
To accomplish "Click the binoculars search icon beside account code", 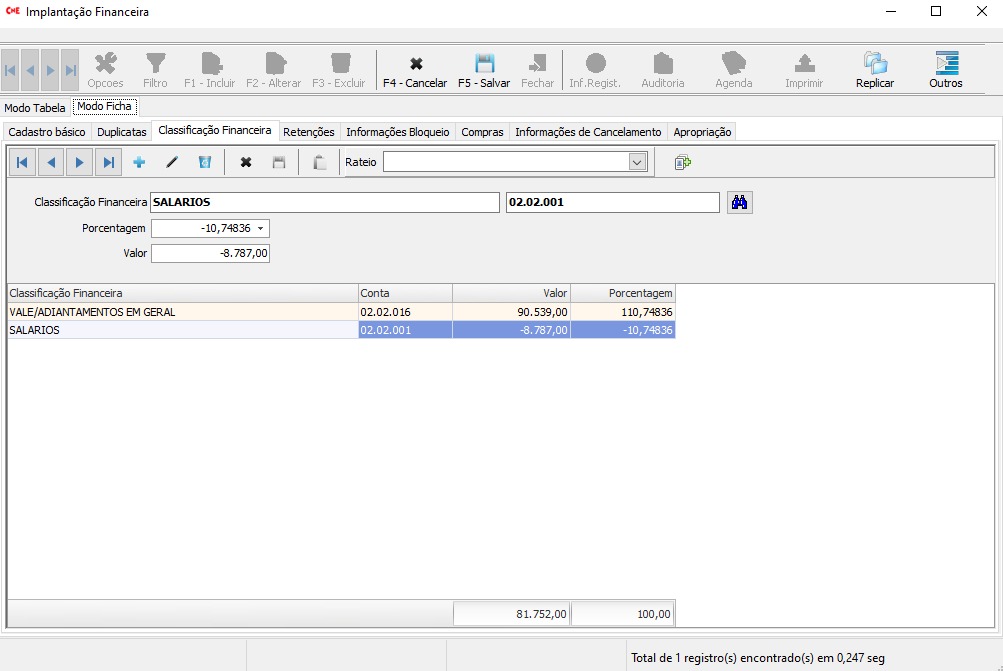I will click(740, 202).
